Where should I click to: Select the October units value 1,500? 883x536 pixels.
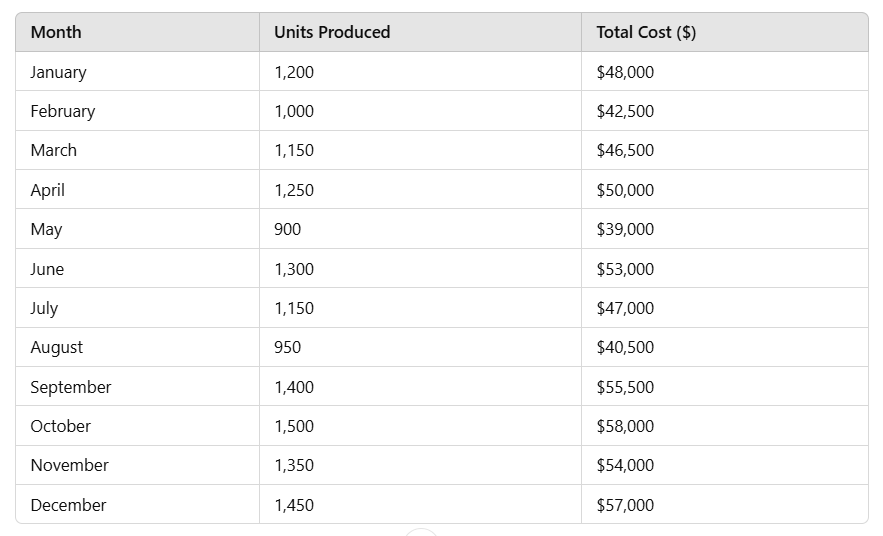294,426
